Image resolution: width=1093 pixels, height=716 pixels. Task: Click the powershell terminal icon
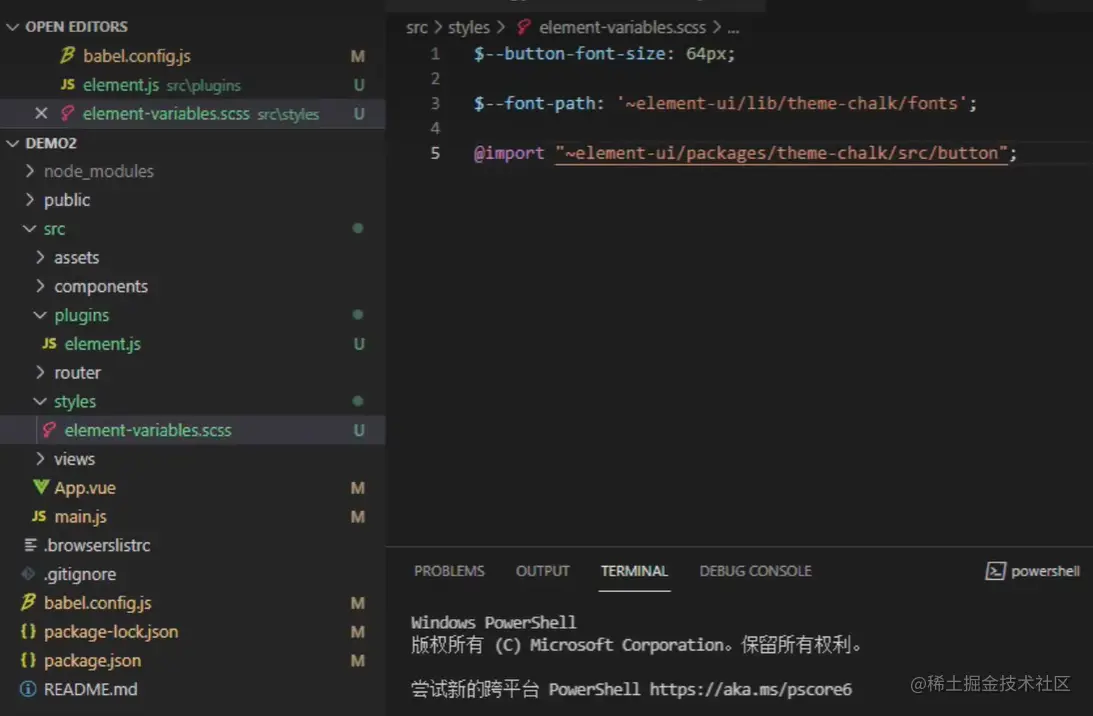click(995, 571)
